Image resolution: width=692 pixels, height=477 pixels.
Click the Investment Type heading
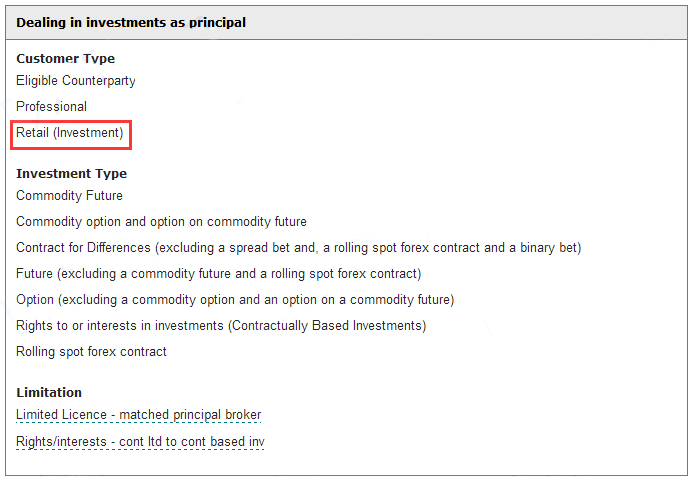tap(71, 173)
